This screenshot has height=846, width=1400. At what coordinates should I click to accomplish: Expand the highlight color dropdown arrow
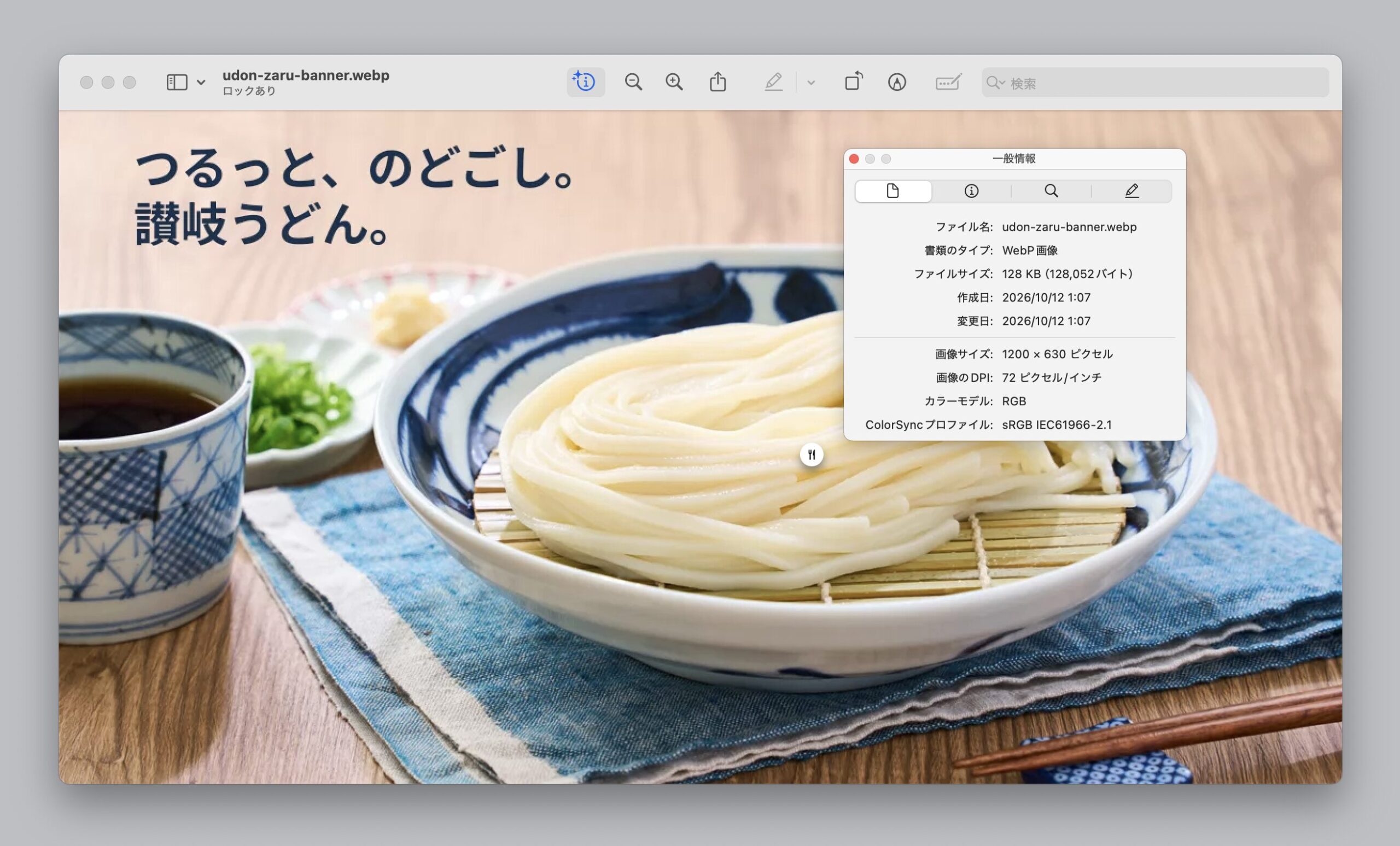pyautogui.click(x=811, y=83)
